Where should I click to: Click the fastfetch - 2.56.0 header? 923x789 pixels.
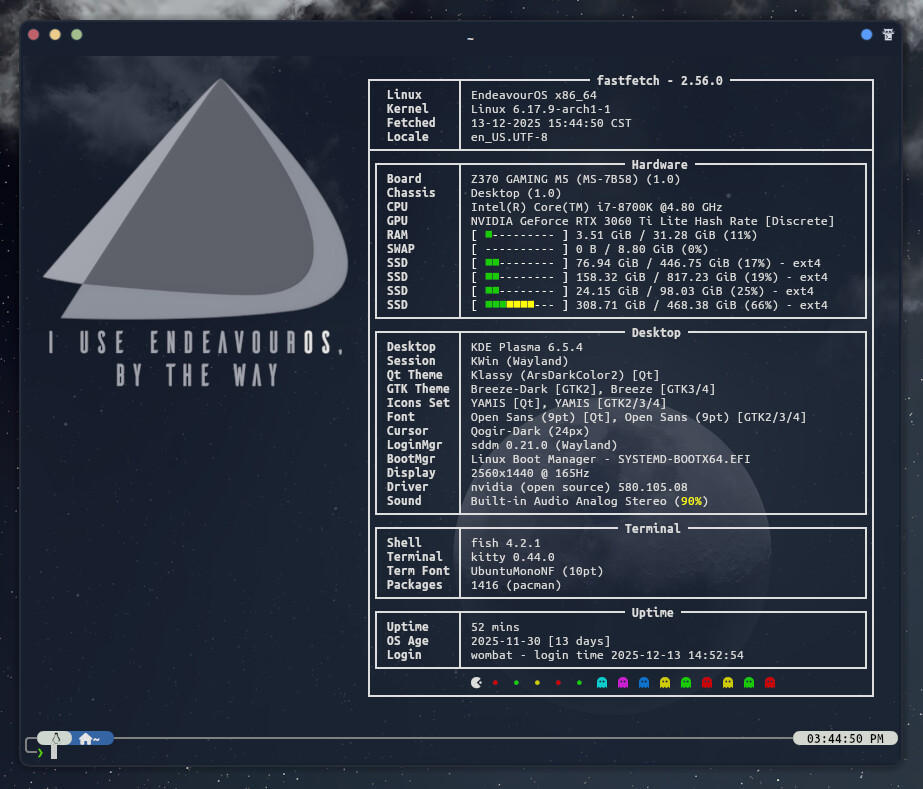point(659,81)
